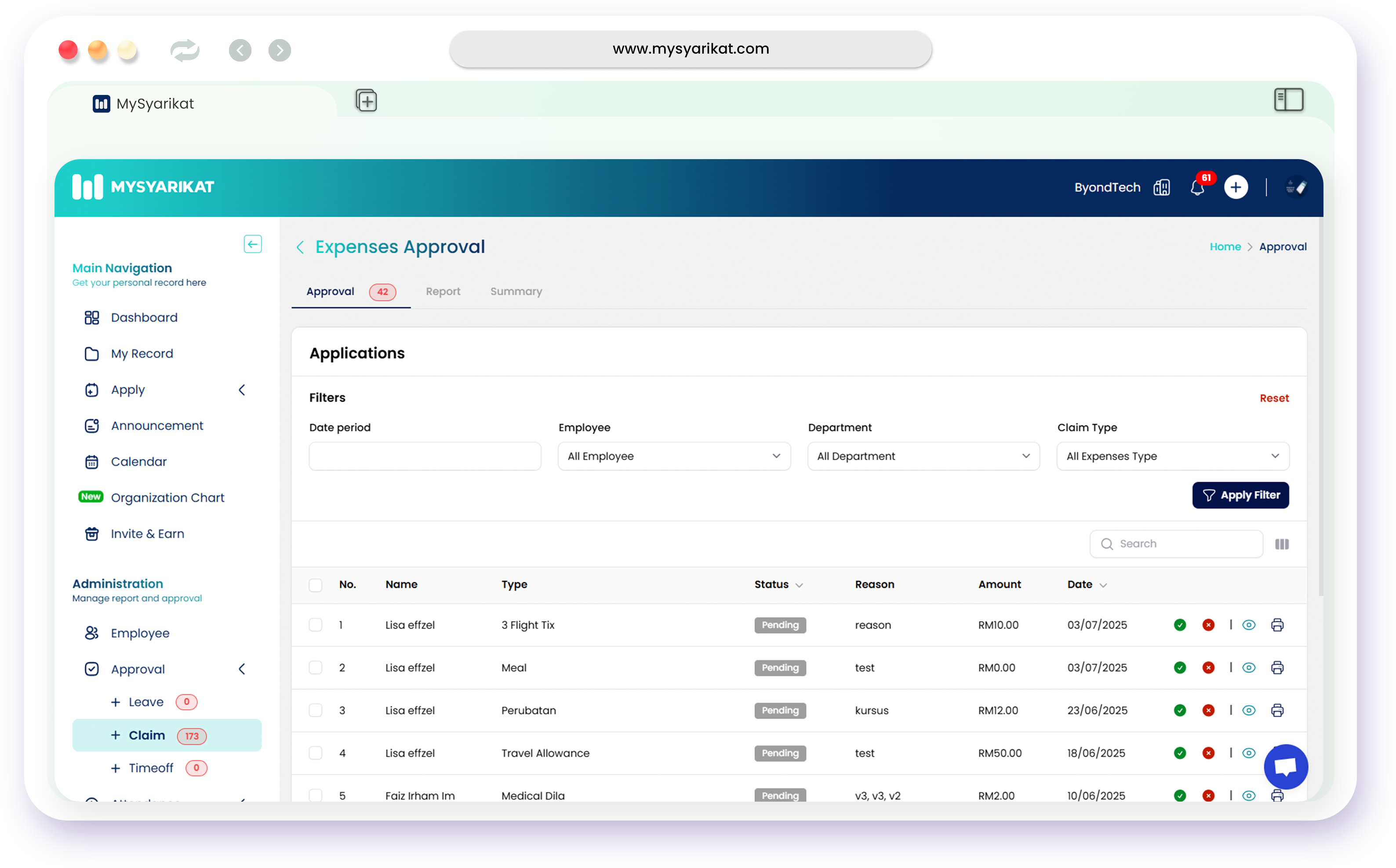The width and height of the screenshot is (1396, 868).
Task: View details eye icon for Perubatan row
Action: [1248, 710]
